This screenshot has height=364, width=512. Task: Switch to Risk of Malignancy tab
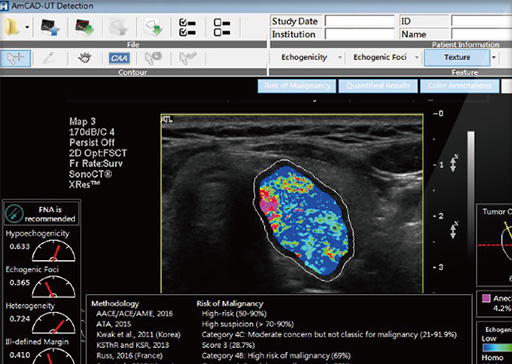297,86
